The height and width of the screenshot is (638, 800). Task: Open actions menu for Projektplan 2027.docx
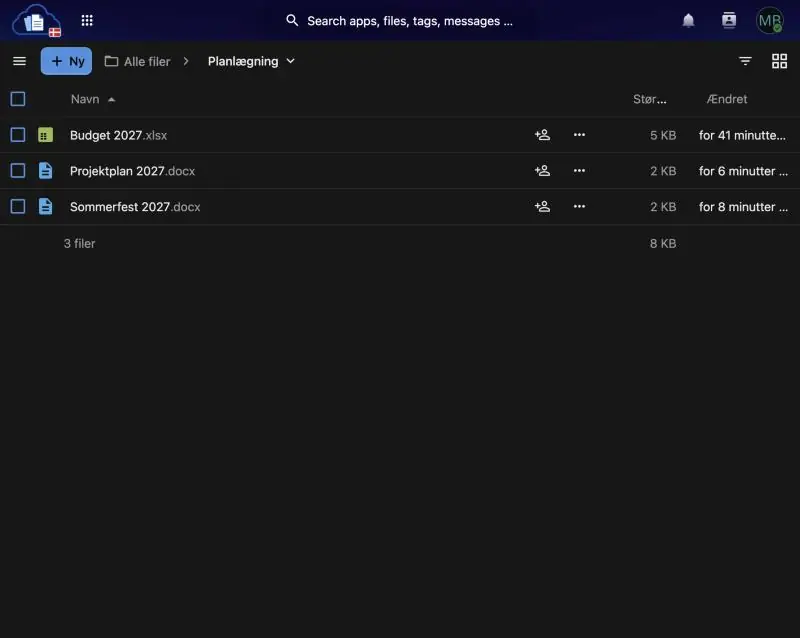[579, 170]
